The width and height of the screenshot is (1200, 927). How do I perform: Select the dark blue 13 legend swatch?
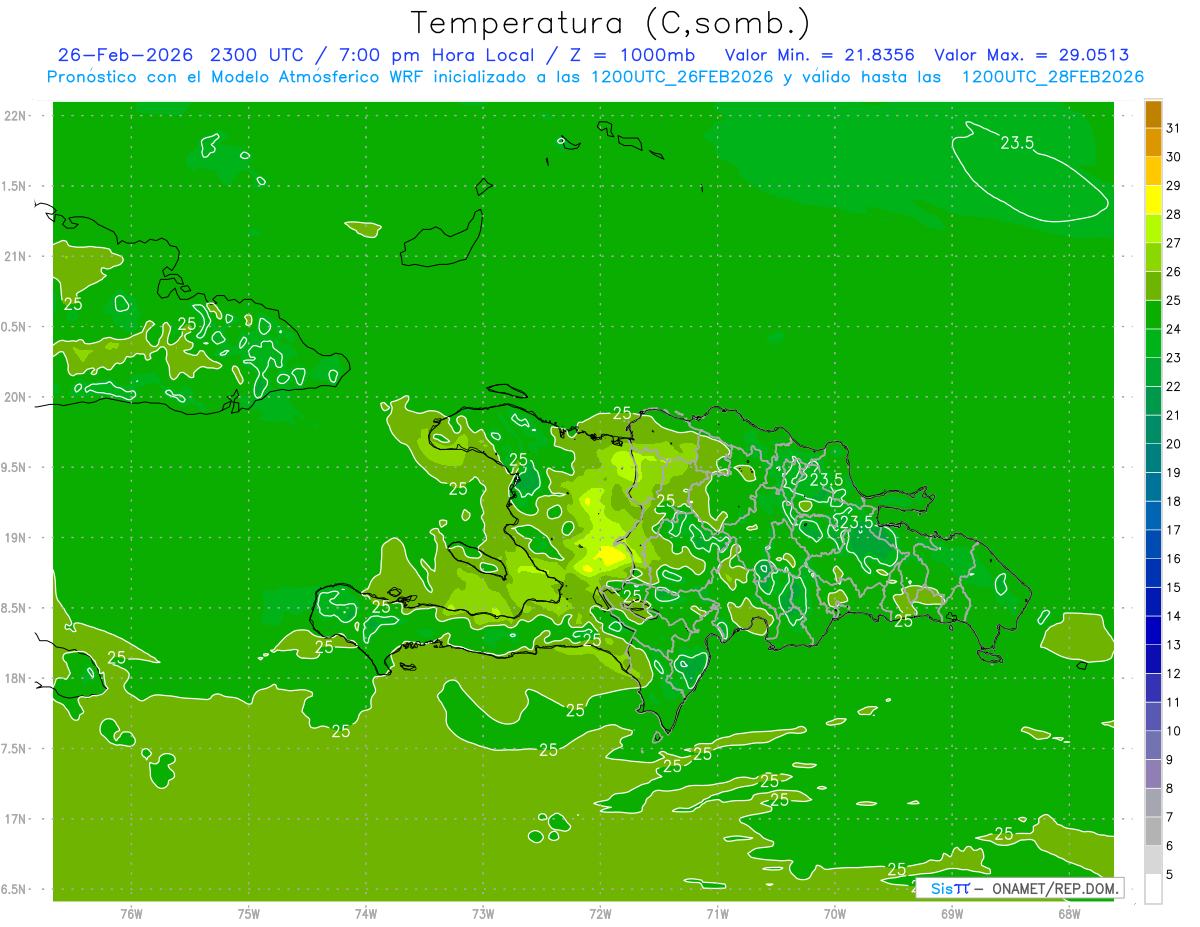tap(1153, 659)
